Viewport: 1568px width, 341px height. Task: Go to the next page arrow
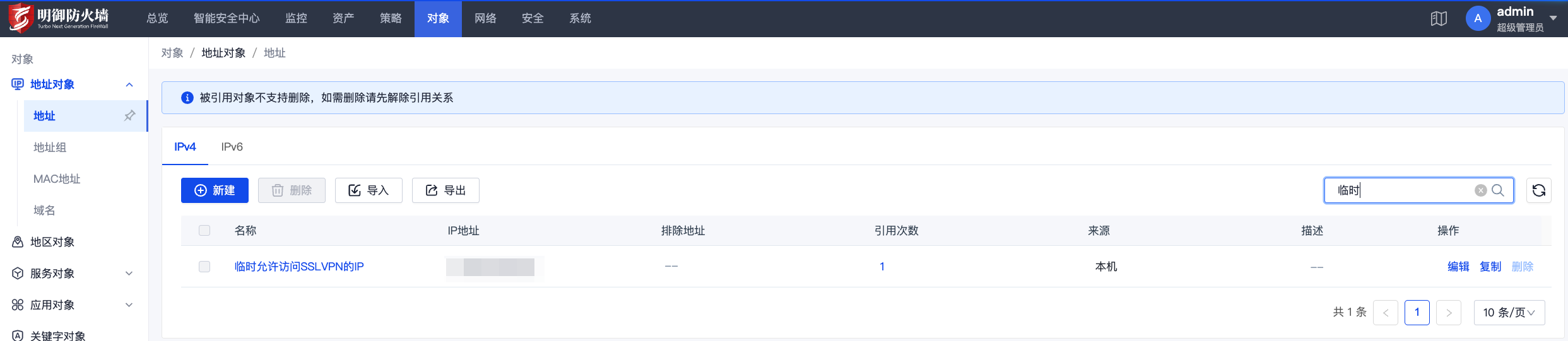tap(1449, 313)
